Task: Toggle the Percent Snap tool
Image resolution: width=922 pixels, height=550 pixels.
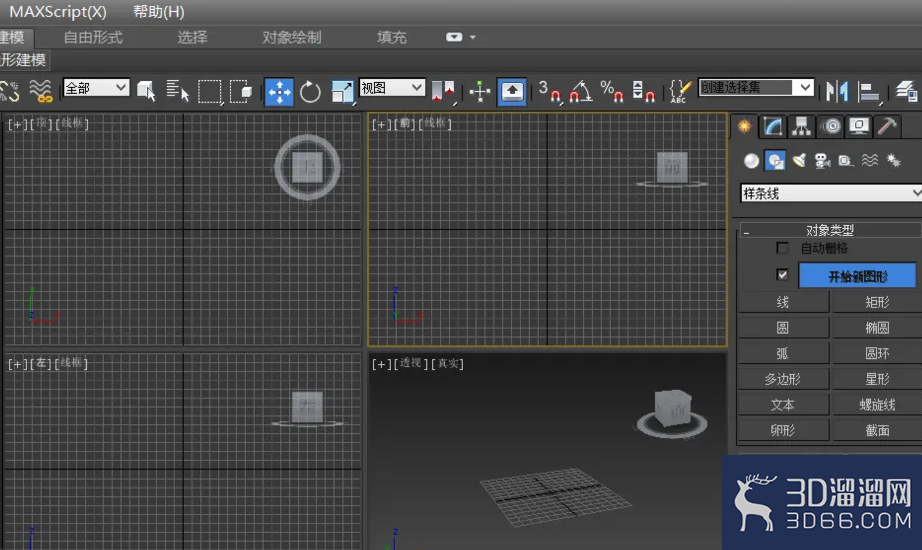Action: pyautogui.click(x=612, y=91)
